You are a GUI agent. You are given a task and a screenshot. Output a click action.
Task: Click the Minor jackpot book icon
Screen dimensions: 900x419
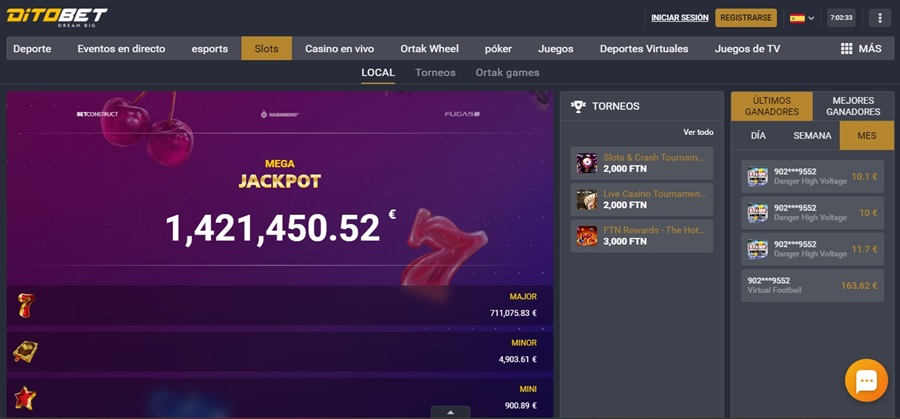(25, 351)
